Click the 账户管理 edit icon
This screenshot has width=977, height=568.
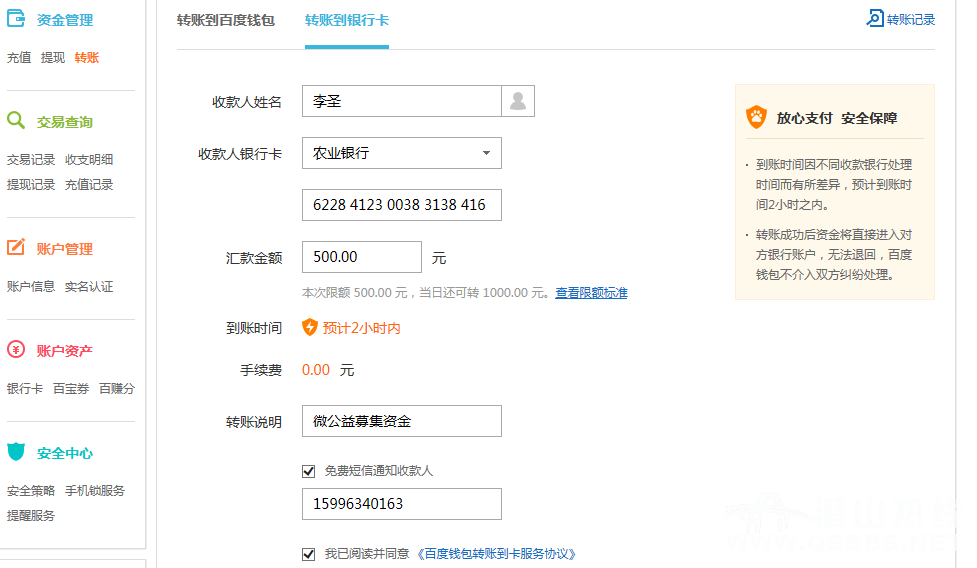point(16,247)
